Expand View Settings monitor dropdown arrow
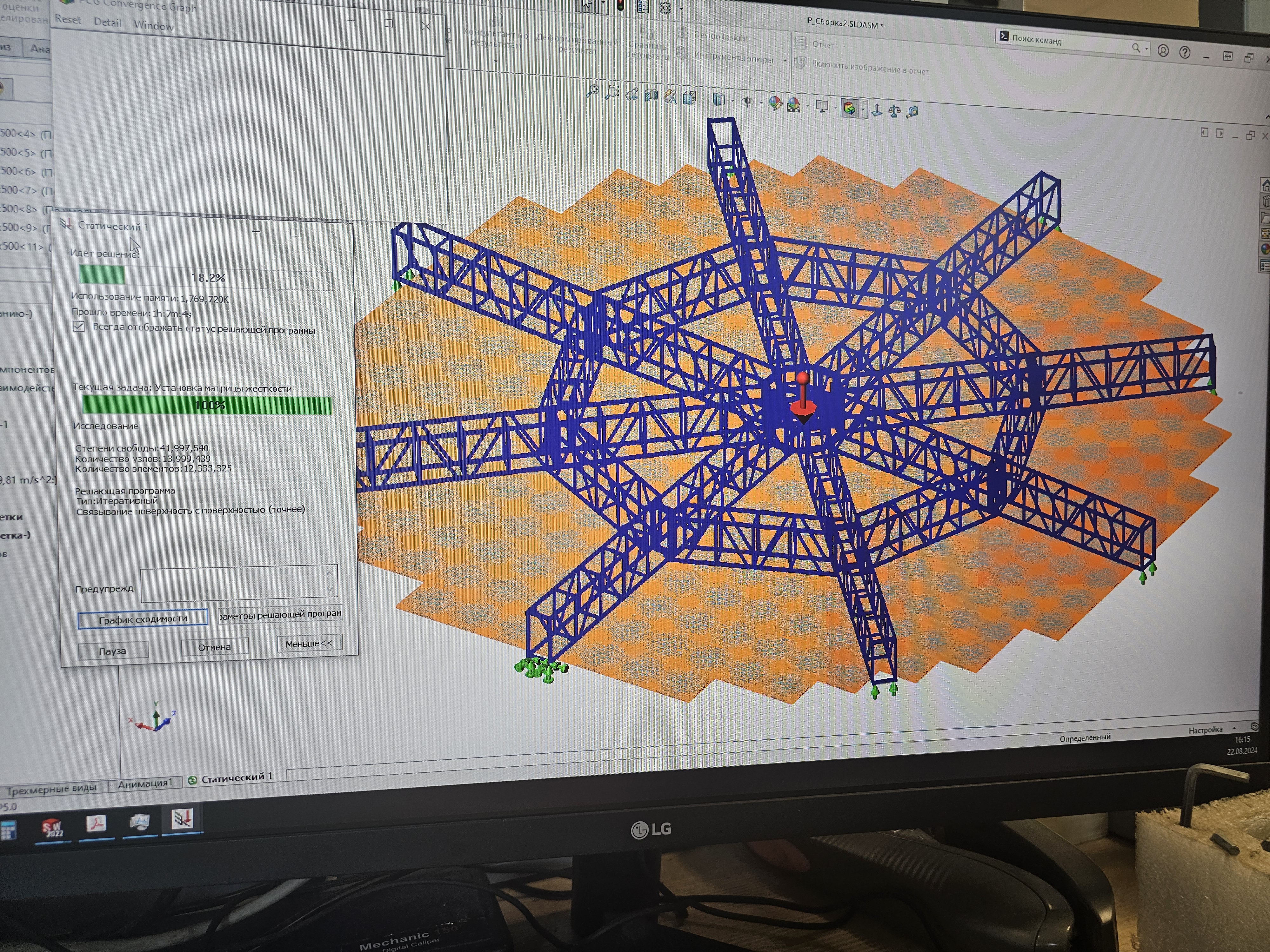 pyautogui.click(x=835, y=107)
